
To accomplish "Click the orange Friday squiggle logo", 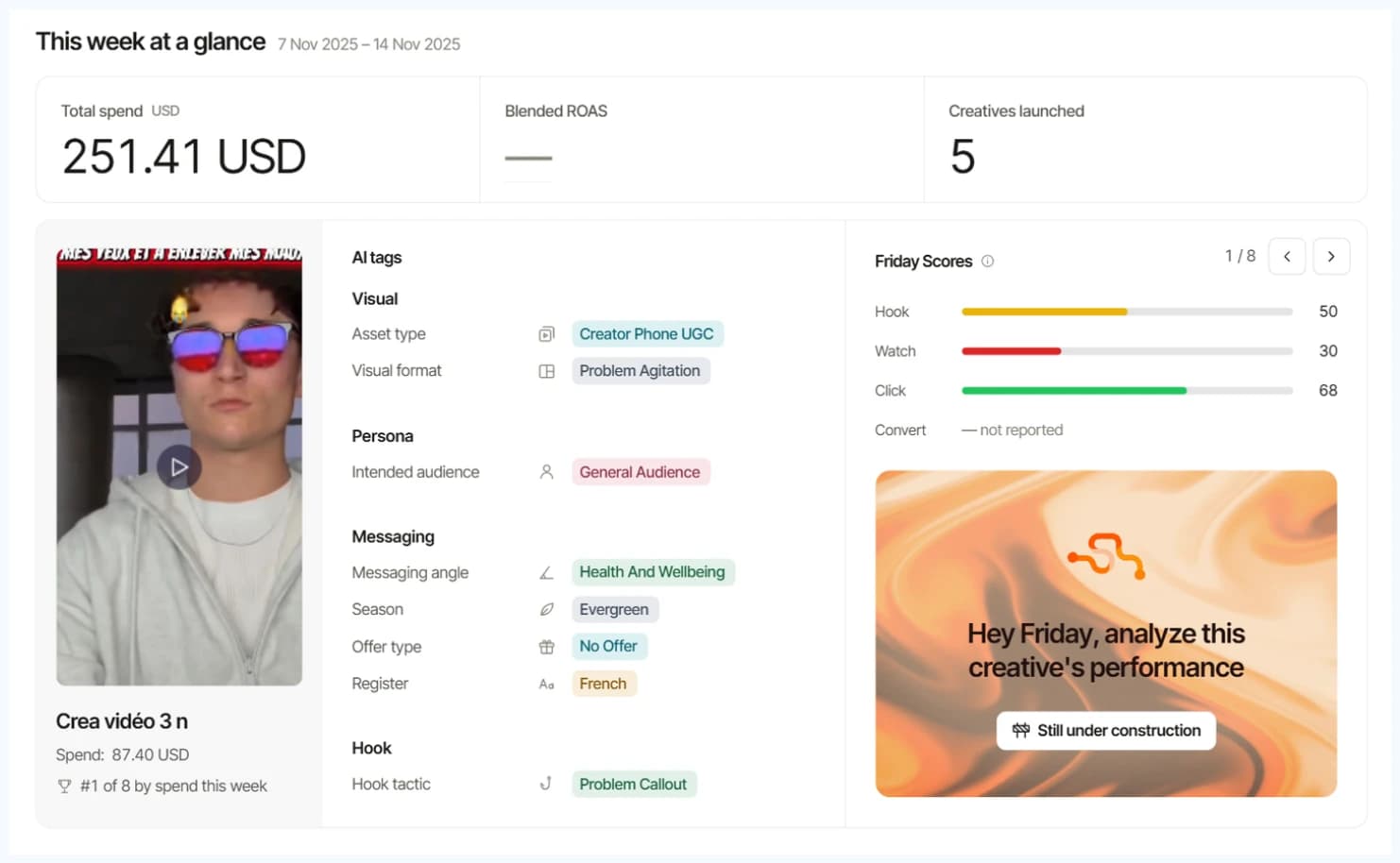I will coord(1106,556).
